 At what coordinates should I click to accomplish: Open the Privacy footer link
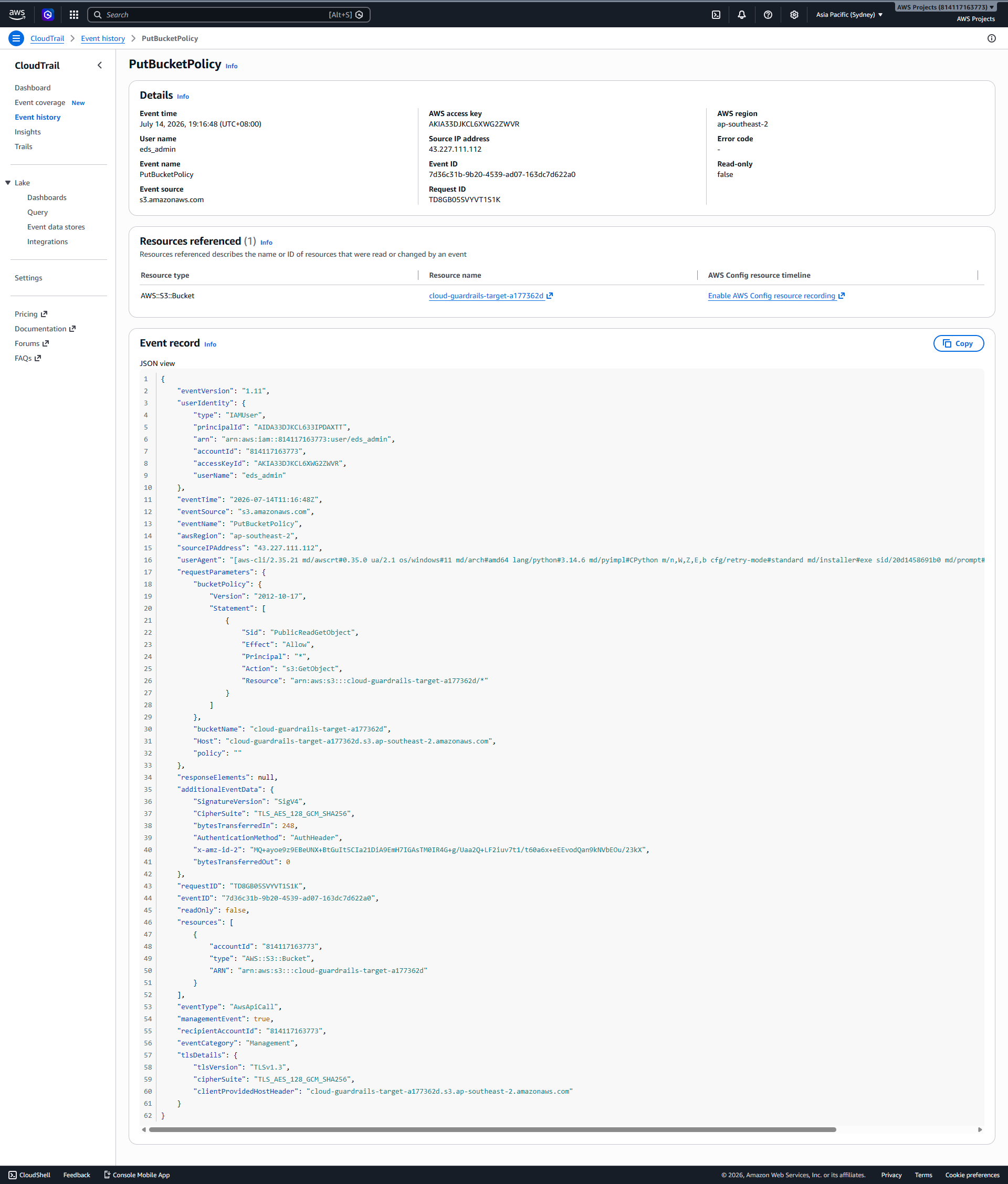[x=891, y=1175]
